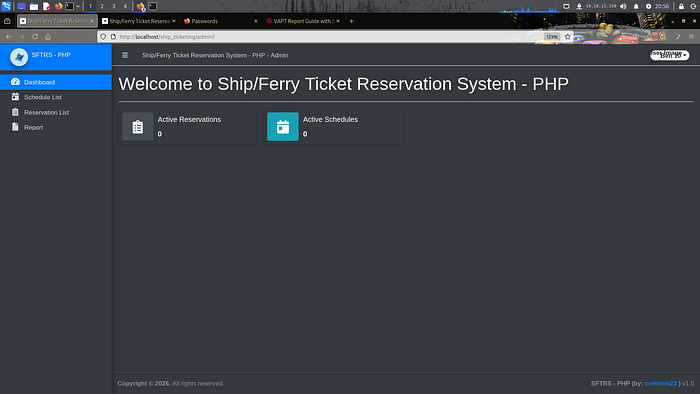Open the logout session icon

point(693,6)
